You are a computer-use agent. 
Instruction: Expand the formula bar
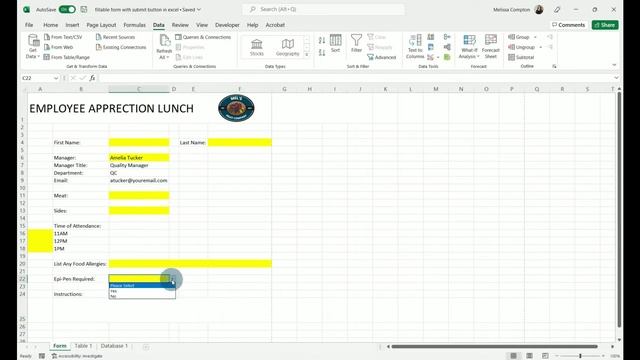616,78
